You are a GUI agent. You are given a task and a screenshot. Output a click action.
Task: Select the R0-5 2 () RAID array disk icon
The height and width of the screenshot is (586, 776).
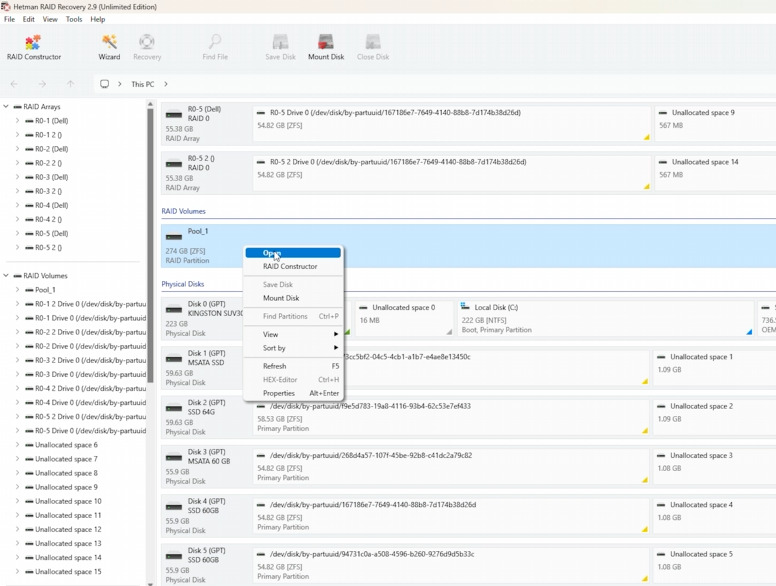(x=174, y=163)
